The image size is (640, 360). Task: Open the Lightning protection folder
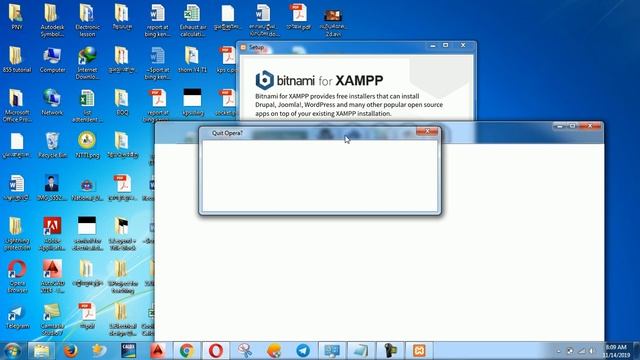(16, 233)
